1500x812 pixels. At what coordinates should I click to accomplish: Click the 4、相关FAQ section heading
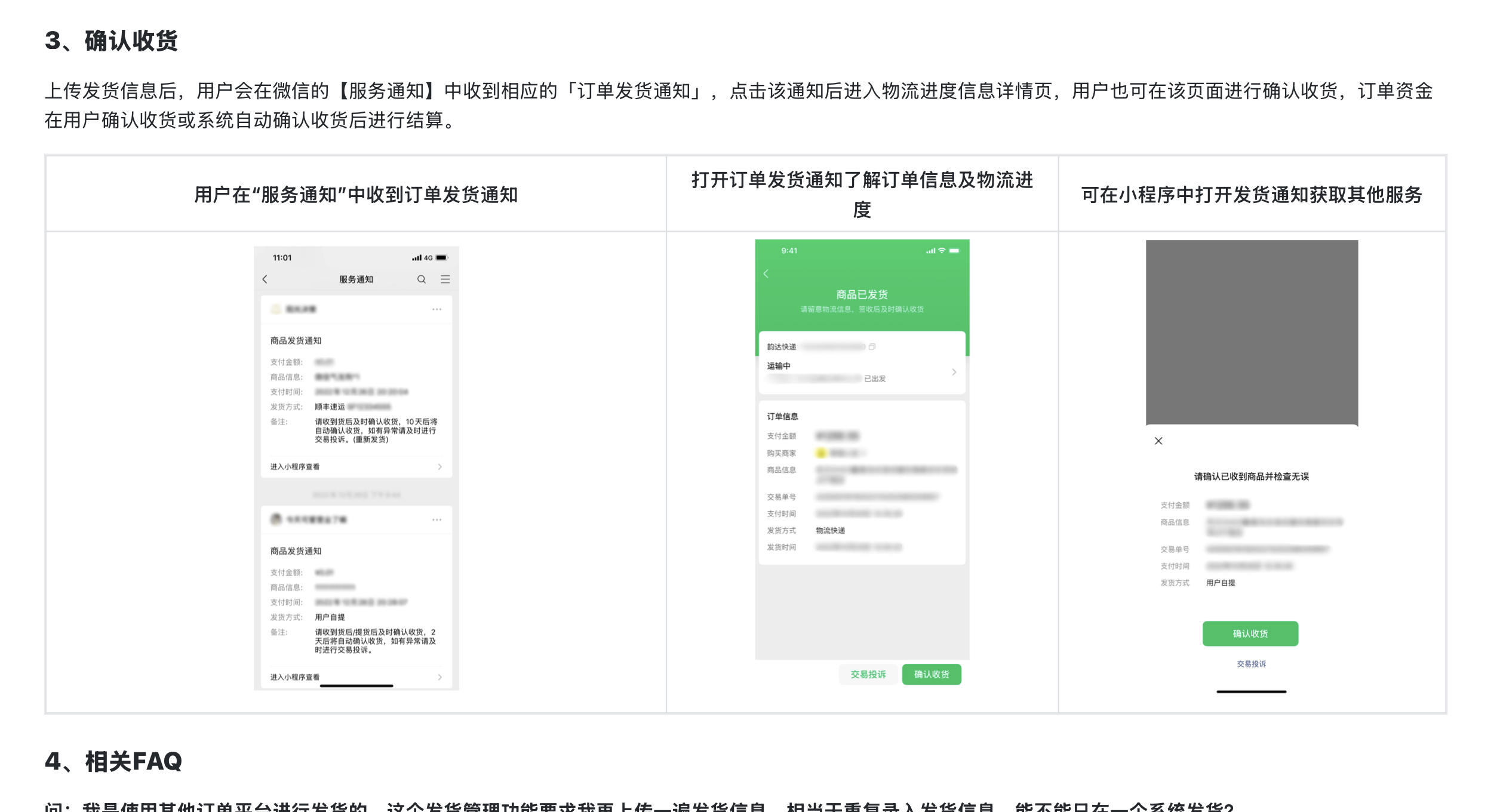pos(113,761)
